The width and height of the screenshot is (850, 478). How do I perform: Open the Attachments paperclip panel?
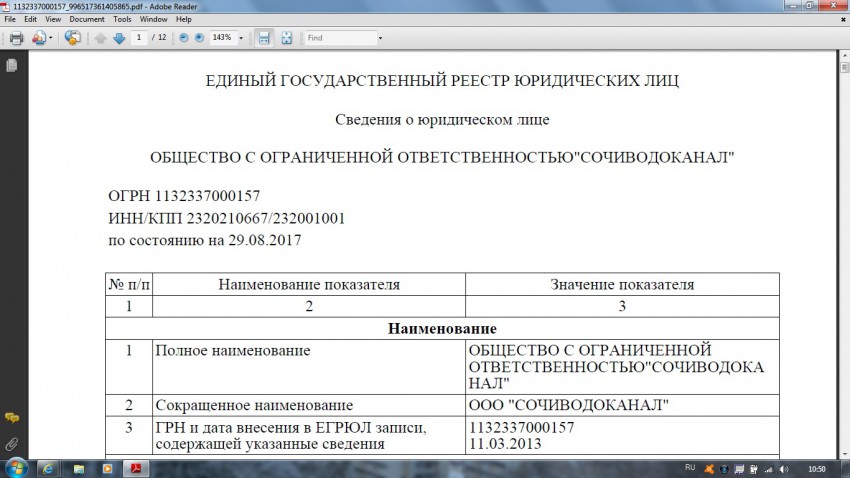[11, 442]
